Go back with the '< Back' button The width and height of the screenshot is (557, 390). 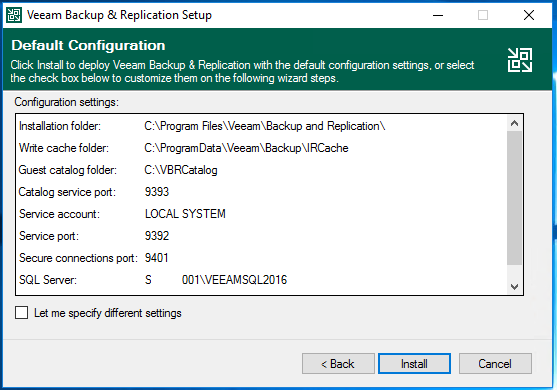coord(338,363)
